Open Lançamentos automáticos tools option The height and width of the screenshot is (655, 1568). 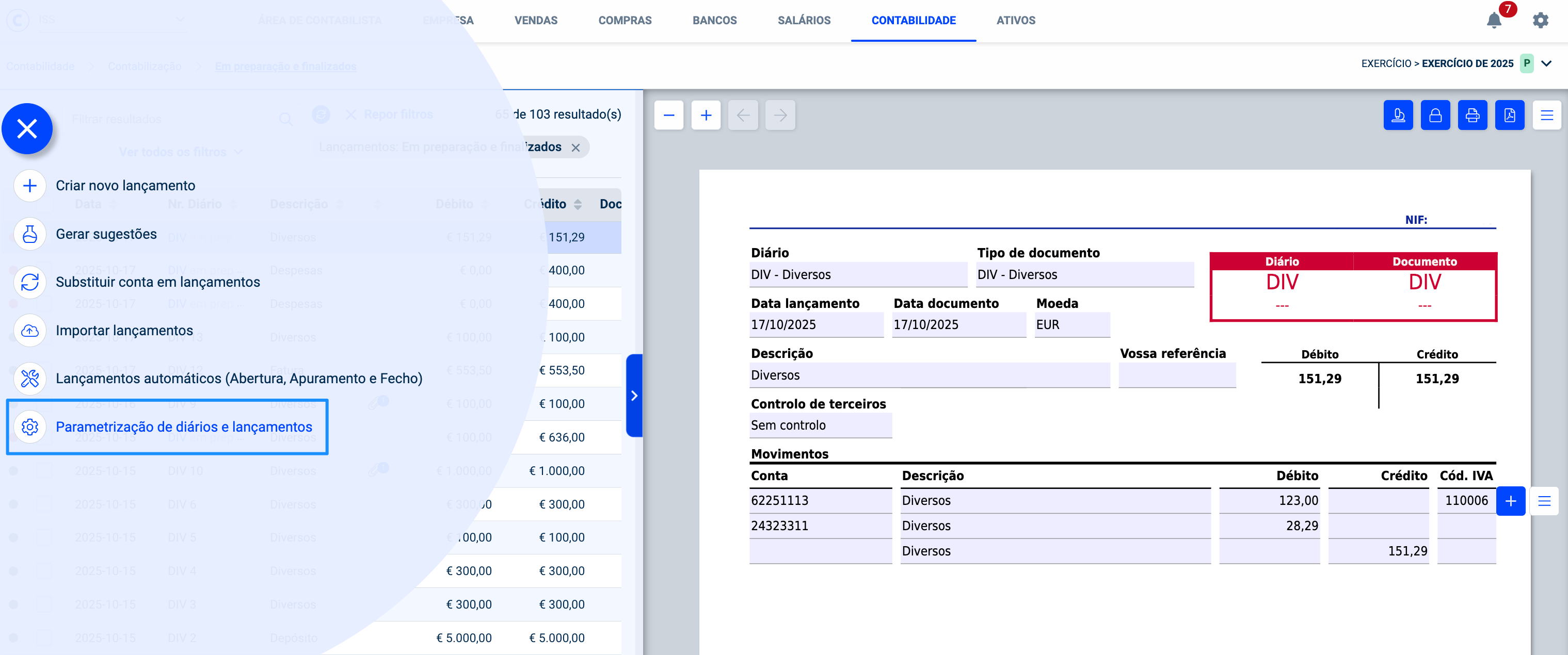coord(30,378)
